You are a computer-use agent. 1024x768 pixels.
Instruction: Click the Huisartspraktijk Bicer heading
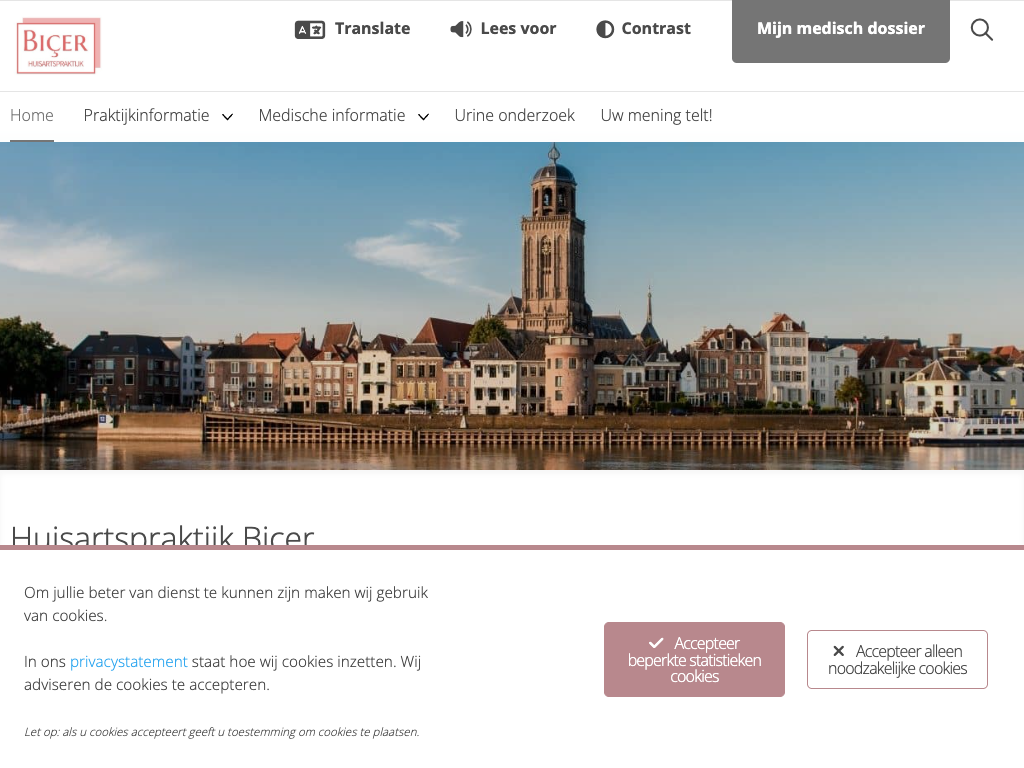162,536
